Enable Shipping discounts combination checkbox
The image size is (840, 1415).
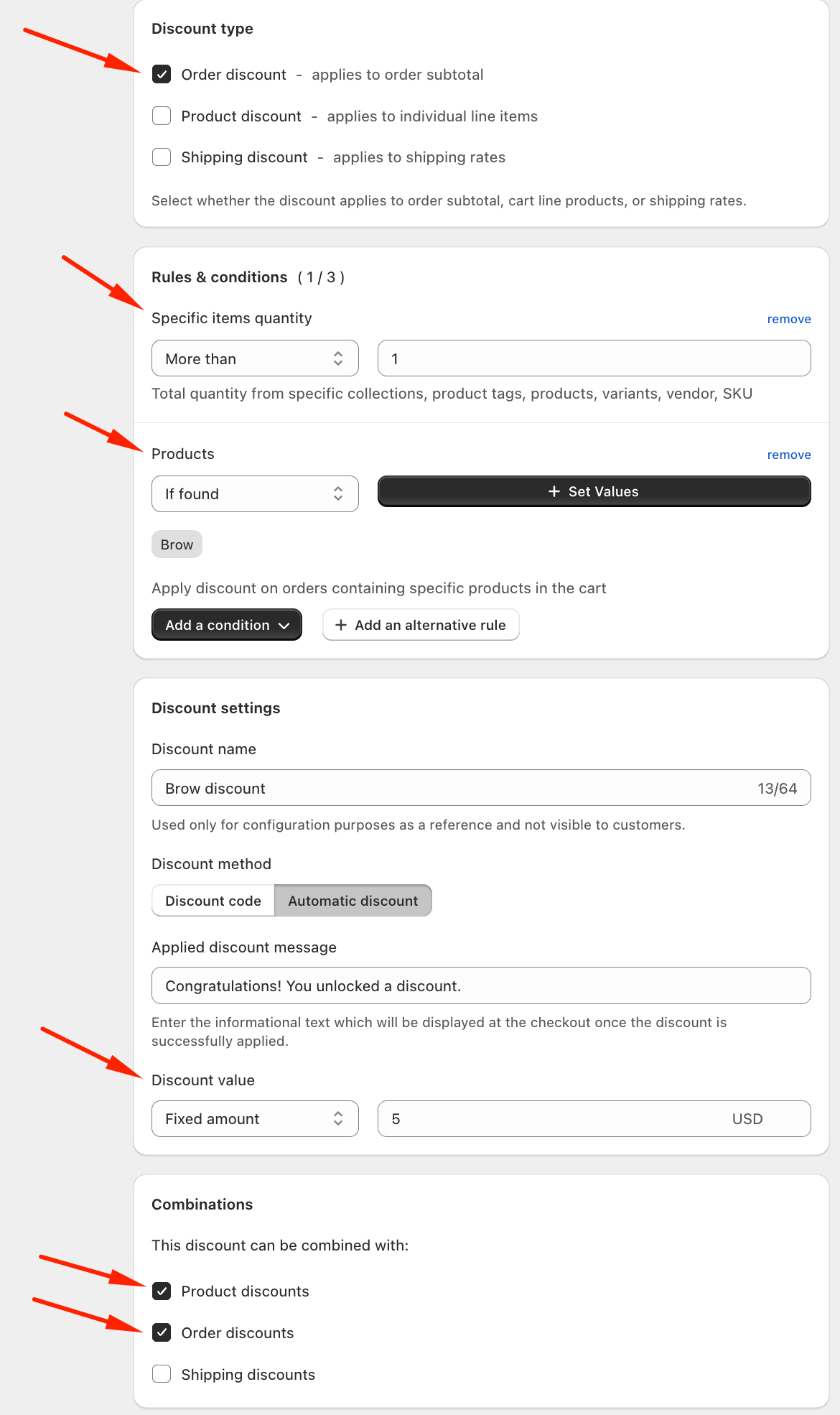point(162,1375)
